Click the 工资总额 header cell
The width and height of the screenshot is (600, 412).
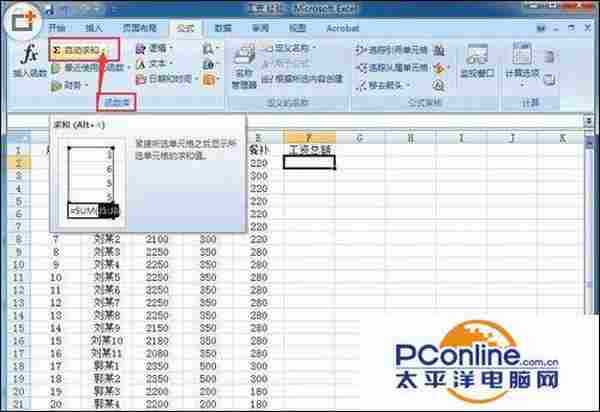click(x=309, y=150)
